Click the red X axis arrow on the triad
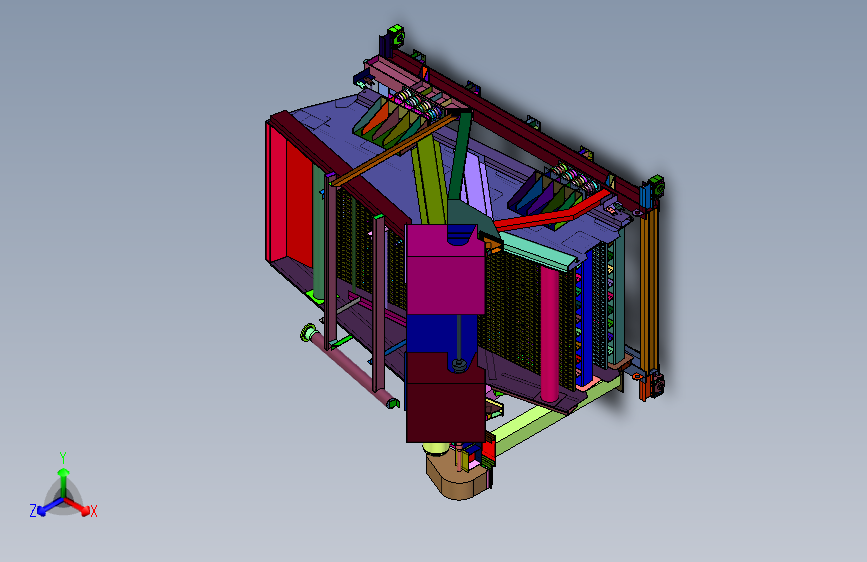867x562 pixels. click(x=77, y=506)
